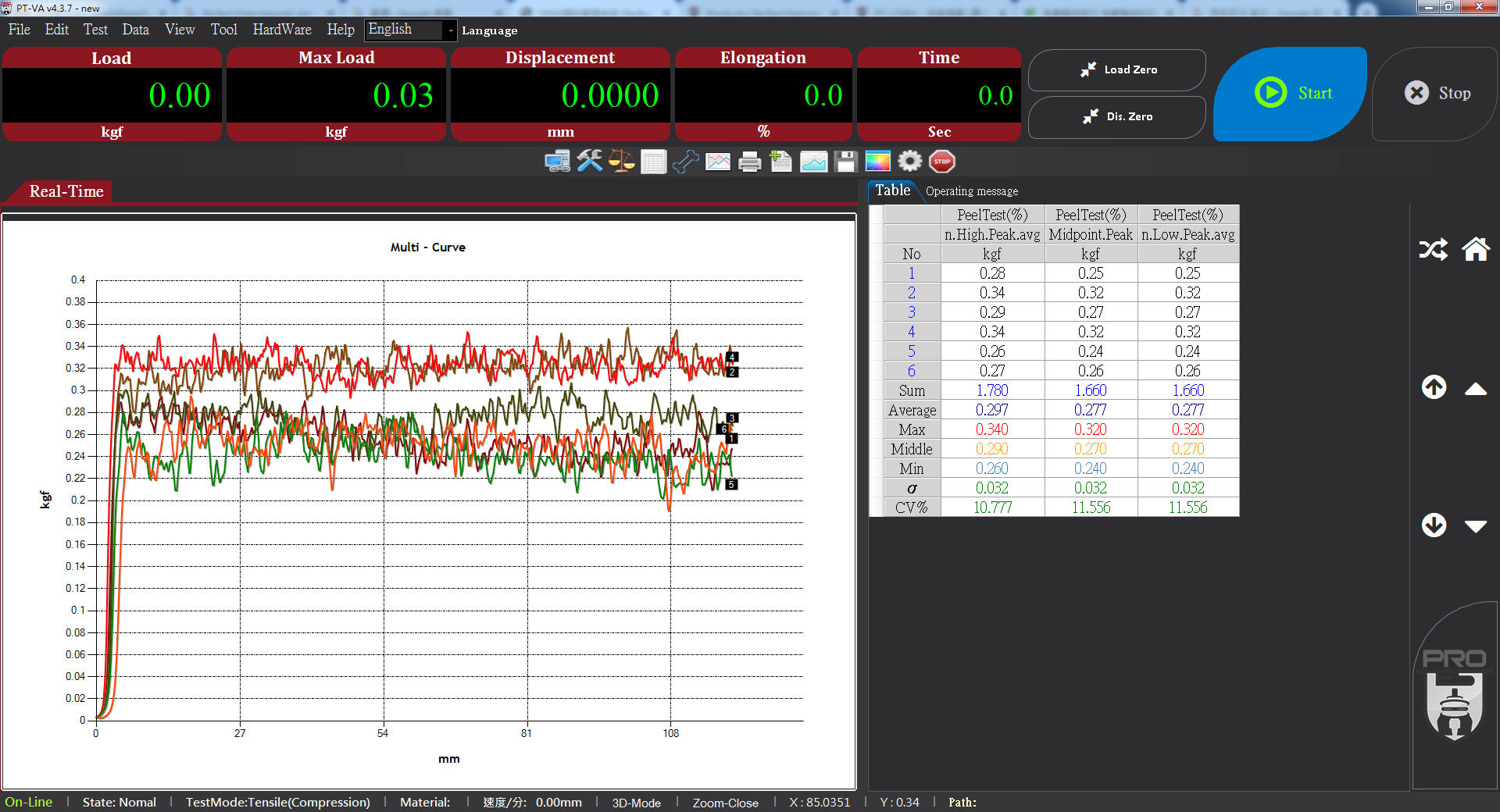Click the floppy disk save icon
Viewport: 1500px width, 812px height.
point(845,162)
